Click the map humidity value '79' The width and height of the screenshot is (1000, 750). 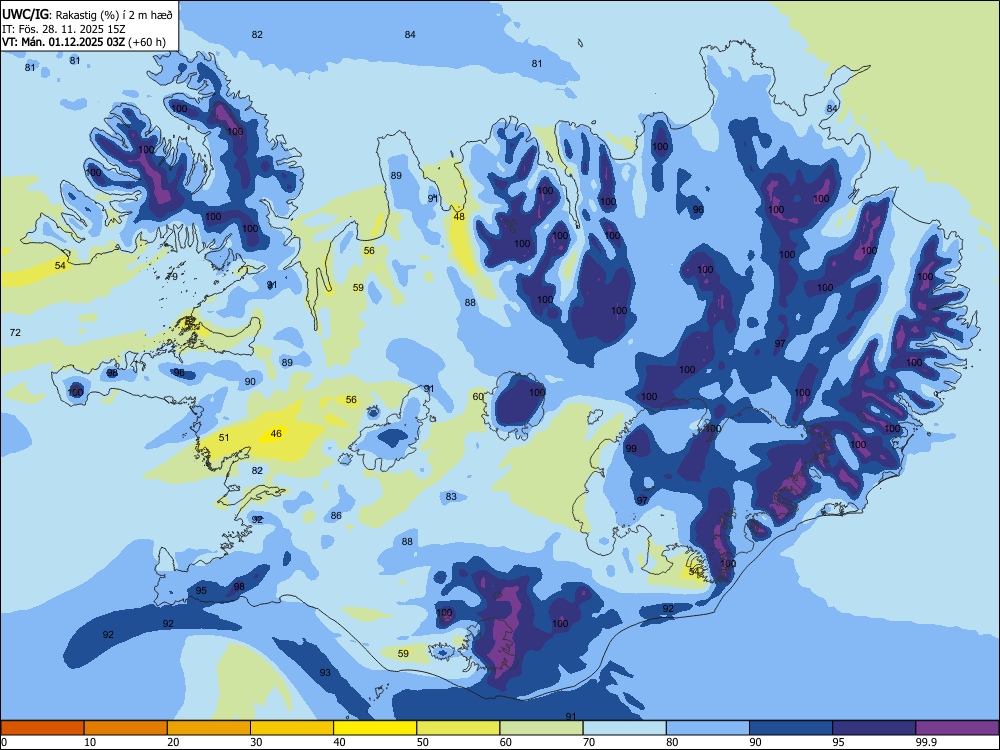click(172, 276)
